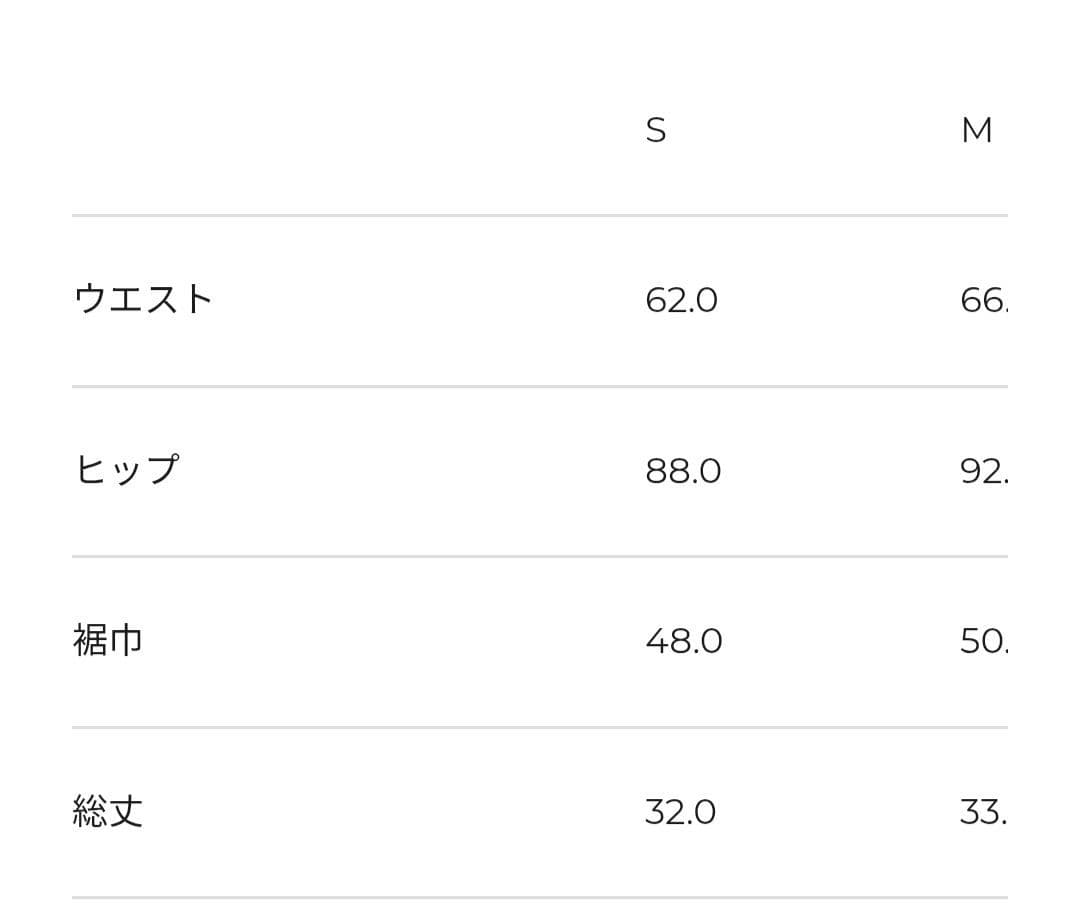Click the divider line below the 総丈 row

540,897
